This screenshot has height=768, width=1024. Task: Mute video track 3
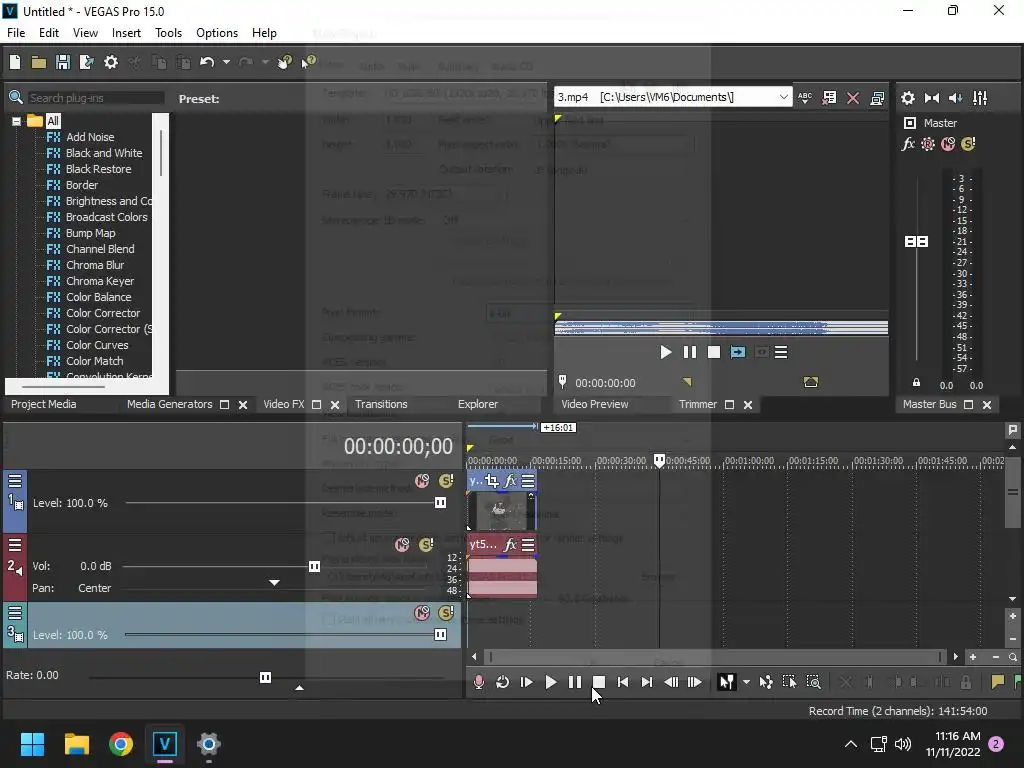click(423, 613)
